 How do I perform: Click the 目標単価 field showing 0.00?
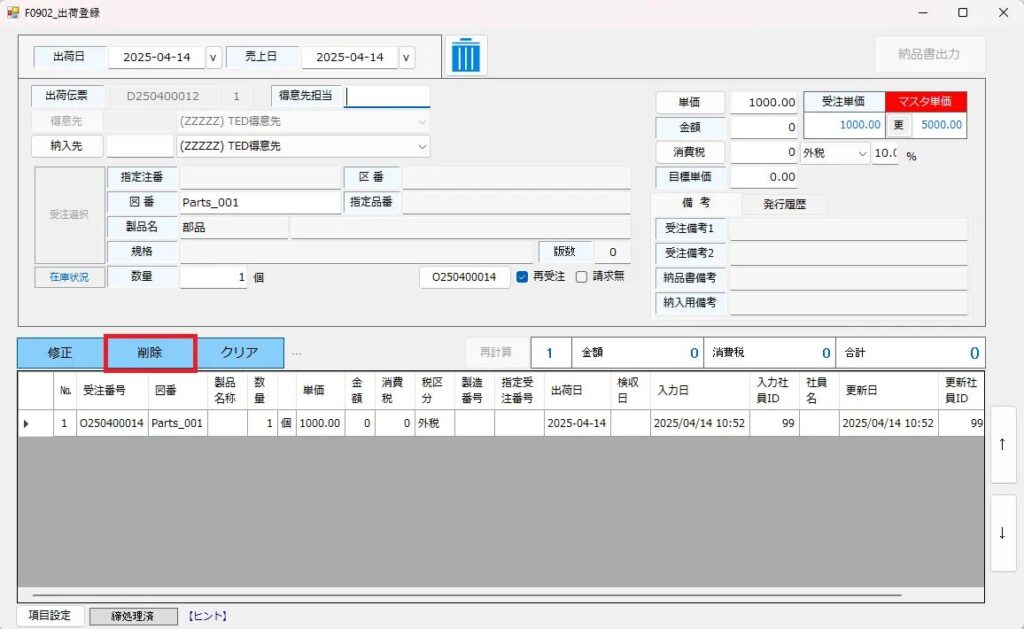point(763,177)
